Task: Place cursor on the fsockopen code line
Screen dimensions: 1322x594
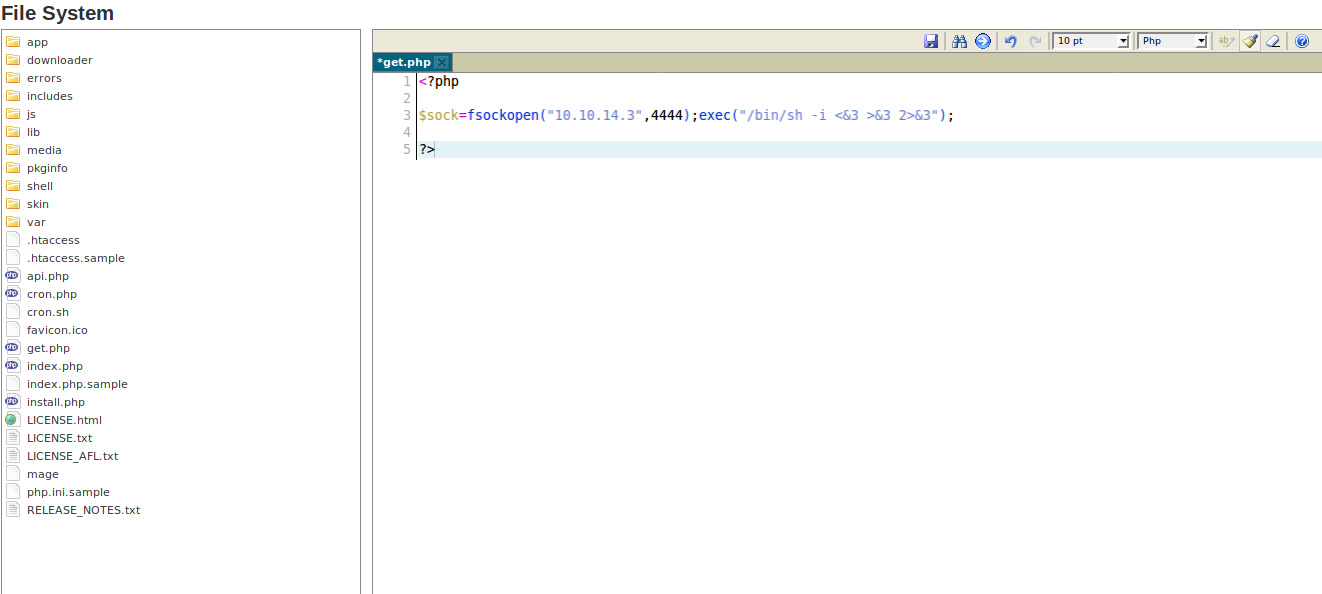Action: (x=686, y=115)
